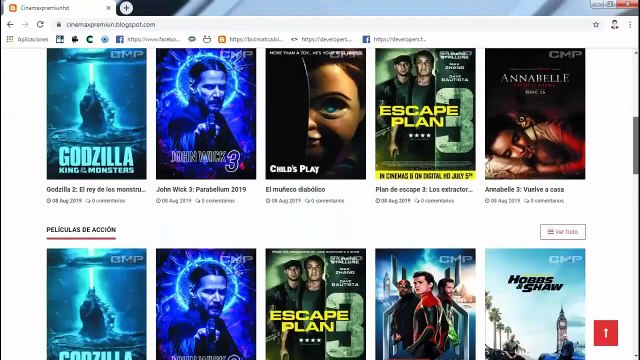The width and height of the screenshot is (640, 360).
Task: Open the first picture-frame bookmark icon
Action: tap(60, 39)
